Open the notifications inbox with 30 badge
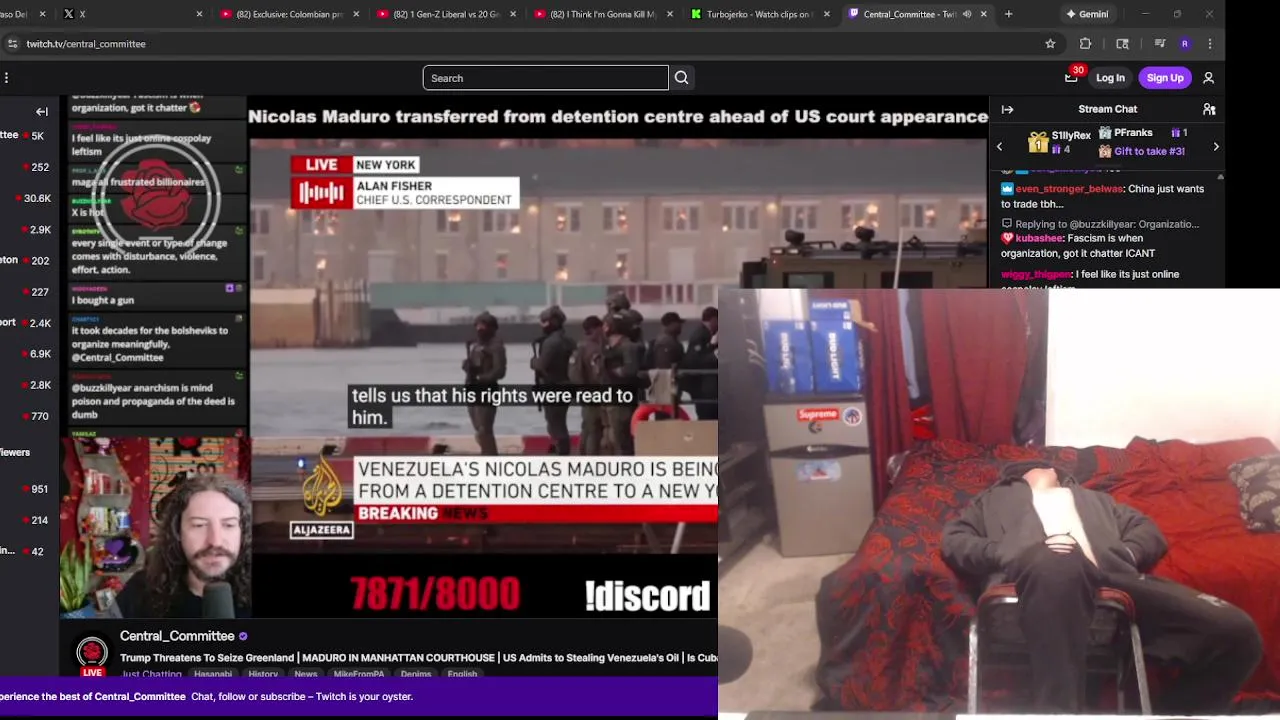The width and height of the screenshot is (1280, 720). 1071,77
